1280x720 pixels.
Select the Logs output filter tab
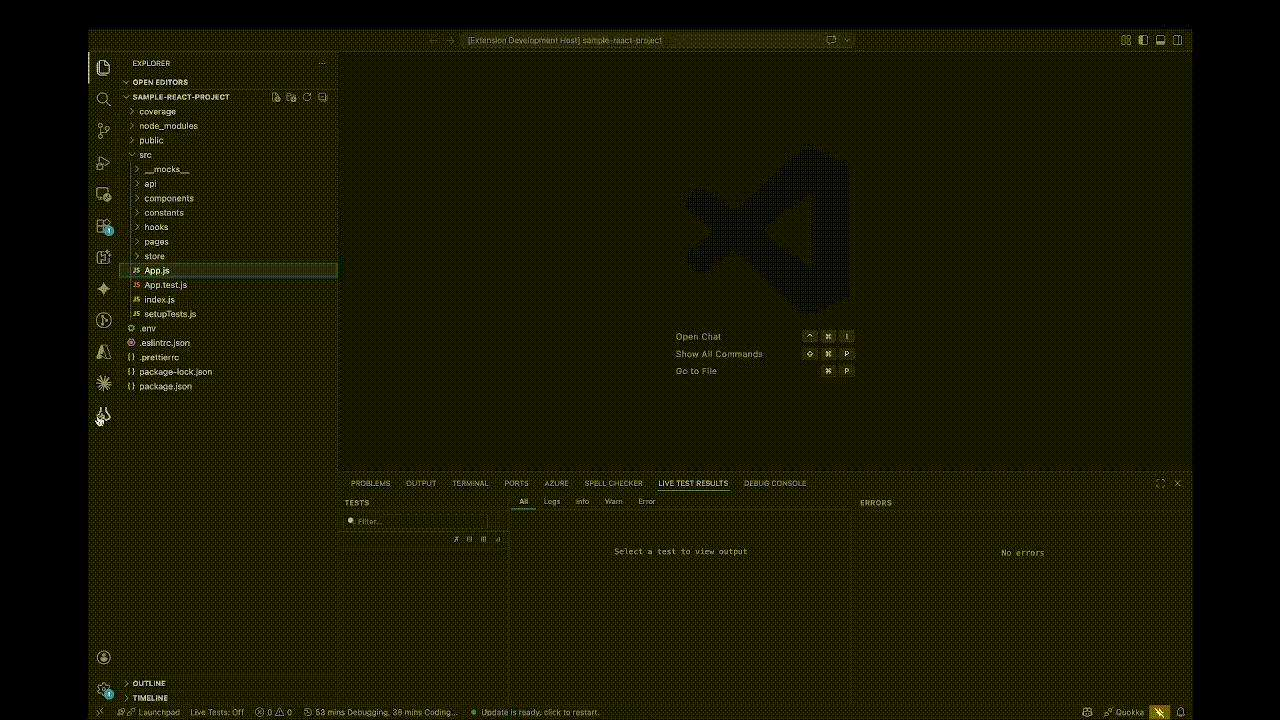click(x=552, y=501)
